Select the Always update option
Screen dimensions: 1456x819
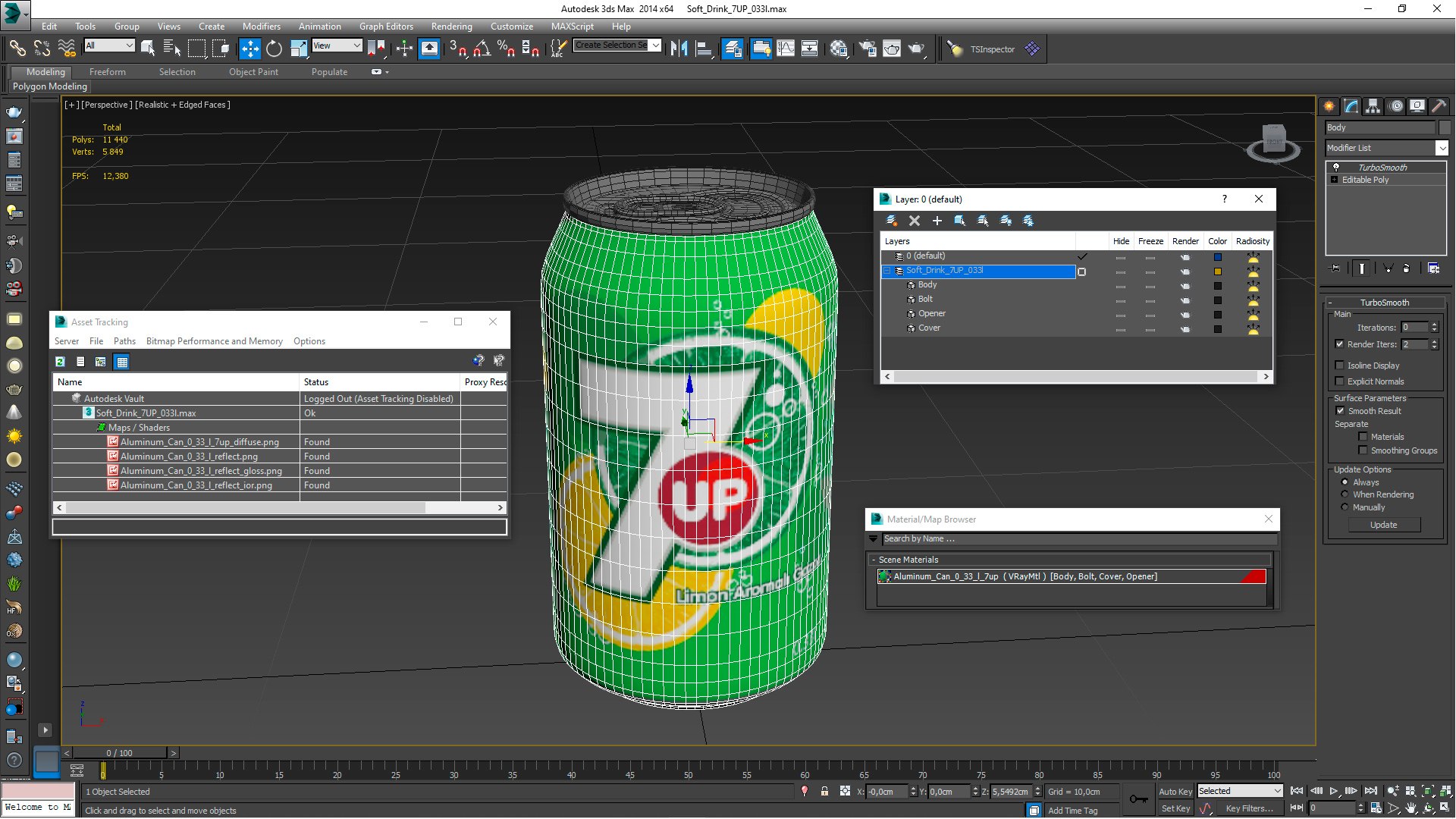click(x=1345, y=482)
